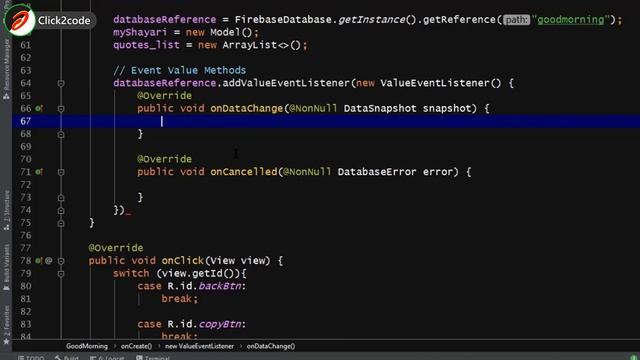Open the Structure tool window tab

tap(6, 210)
